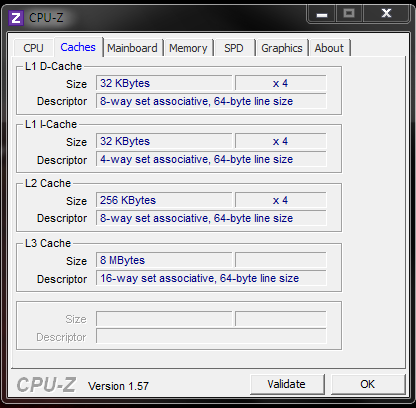Screen dimensions: 416x408
Task: Open the SPD tab
Action: click(x=234, y=48)
